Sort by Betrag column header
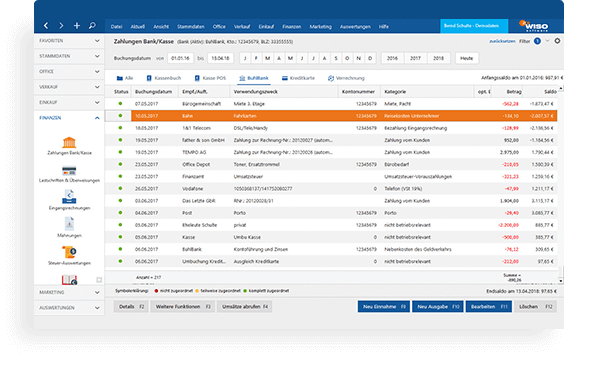This screenshot has width=600, height=392. 507,92
